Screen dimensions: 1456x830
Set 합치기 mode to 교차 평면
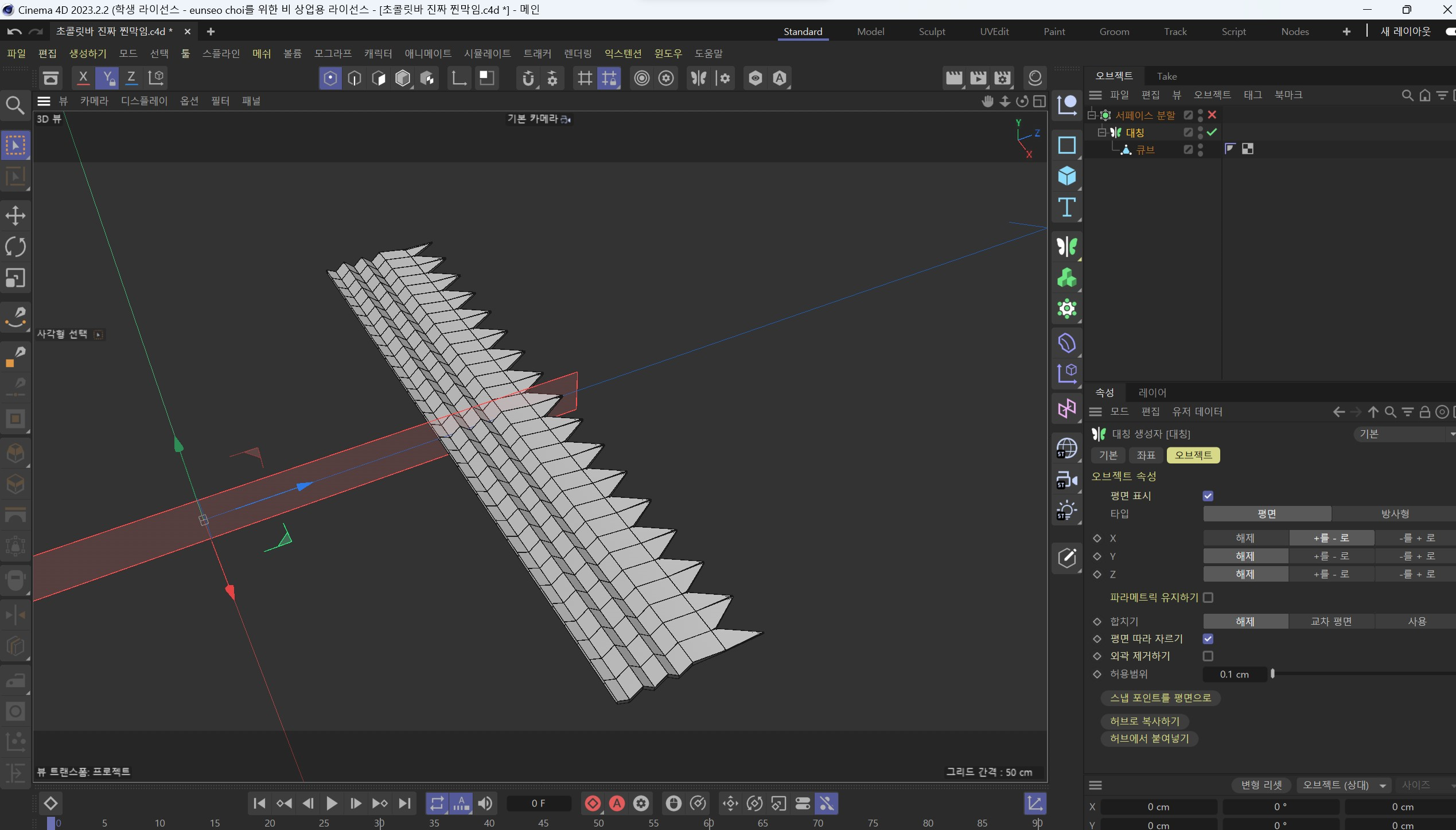[1331, 622]
